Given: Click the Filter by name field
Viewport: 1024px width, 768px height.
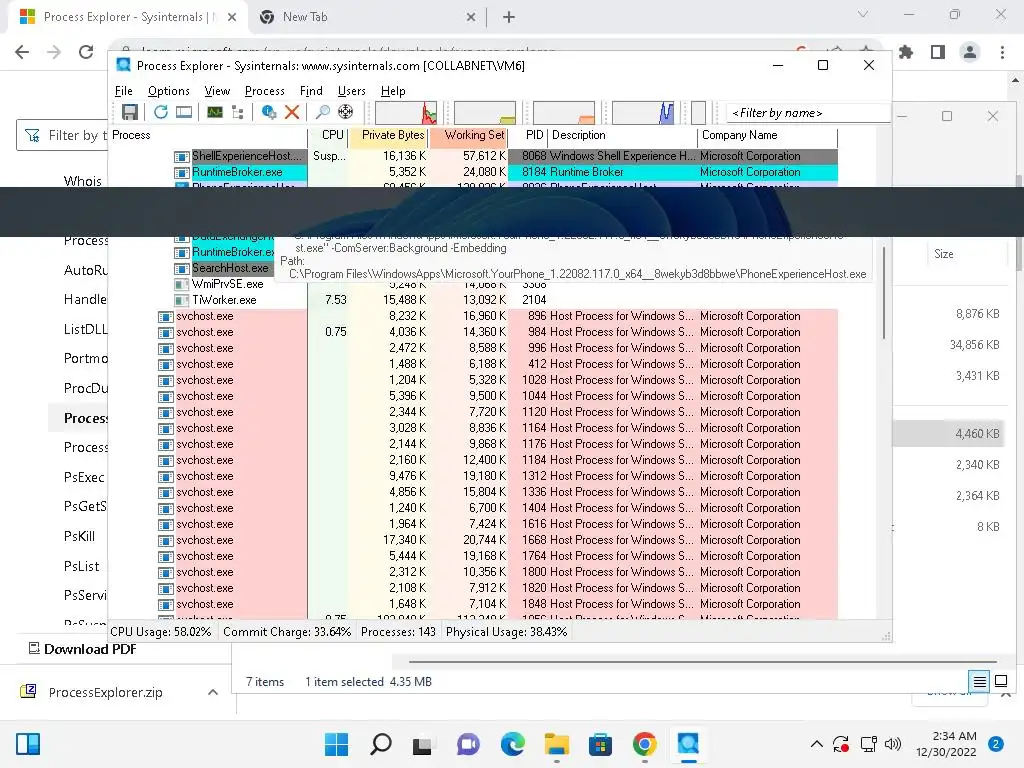Looking at the screenshot, I should [x=808, y=113].
